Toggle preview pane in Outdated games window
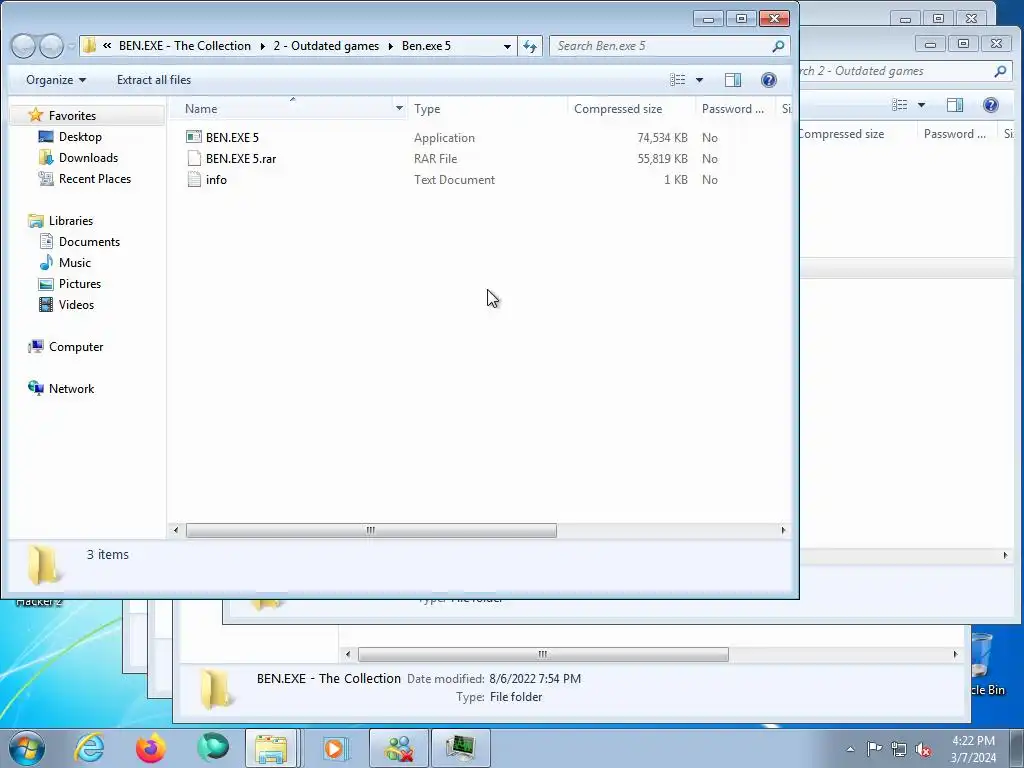1024x768 pixels. [955, 105]
